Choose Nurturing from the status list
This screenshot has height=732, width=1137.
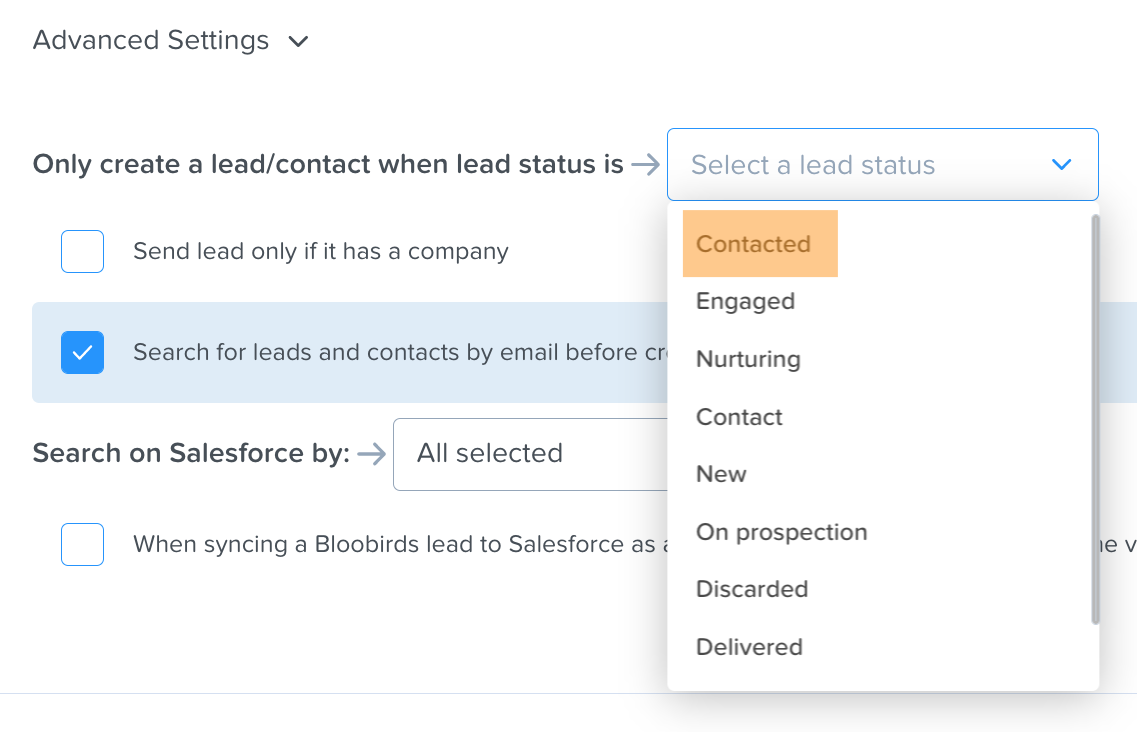[x=748, y=359]
